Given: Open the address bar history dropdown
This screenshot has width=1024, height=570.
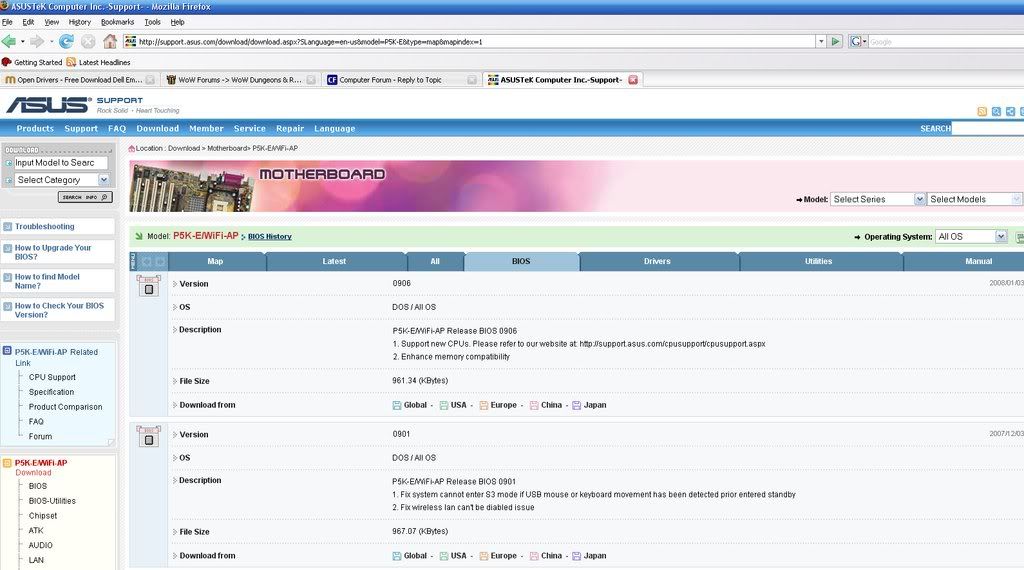Looking at the screenshot, I should [x=821, y=42].
